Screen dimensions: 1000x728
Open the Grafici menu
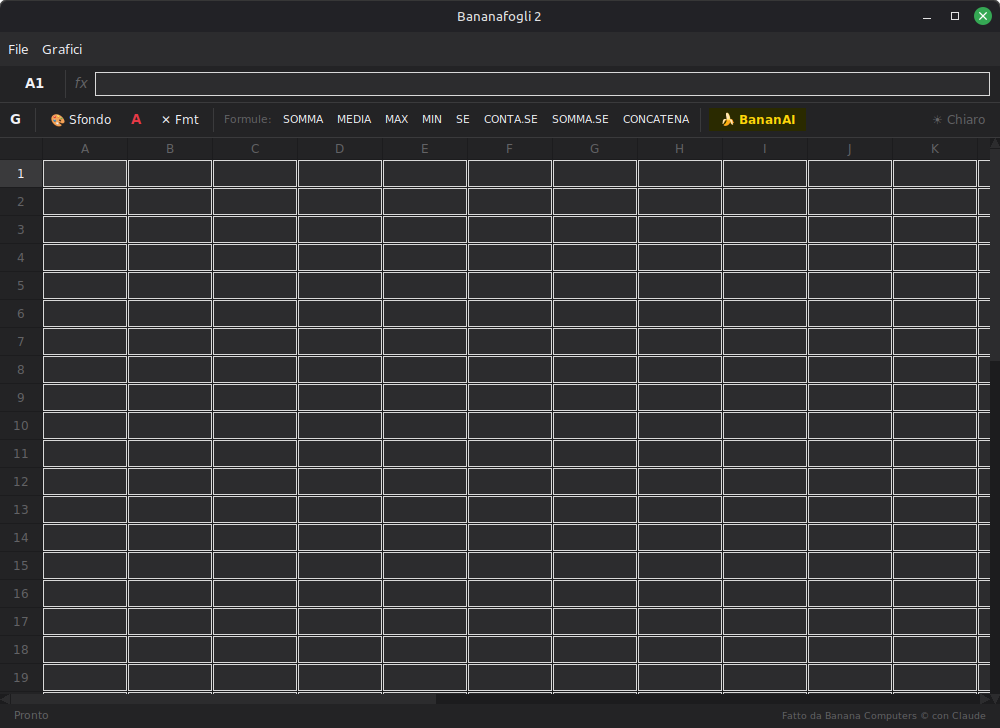[x=62, y=49]
